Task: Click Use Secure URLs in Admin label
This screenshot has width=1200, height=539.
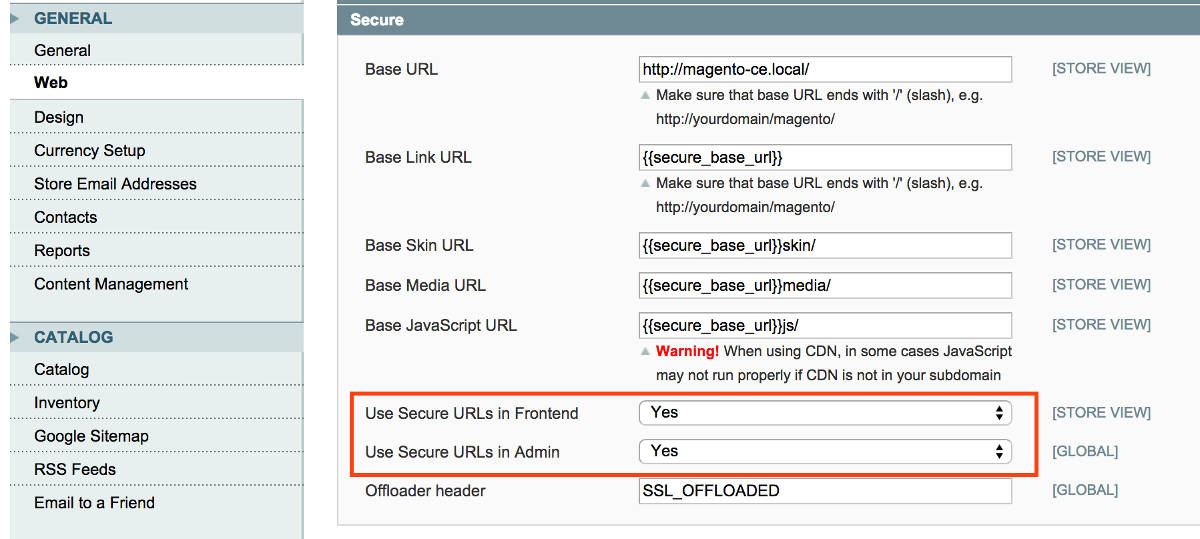Action: pyautogui.click(x=462, y=452)
